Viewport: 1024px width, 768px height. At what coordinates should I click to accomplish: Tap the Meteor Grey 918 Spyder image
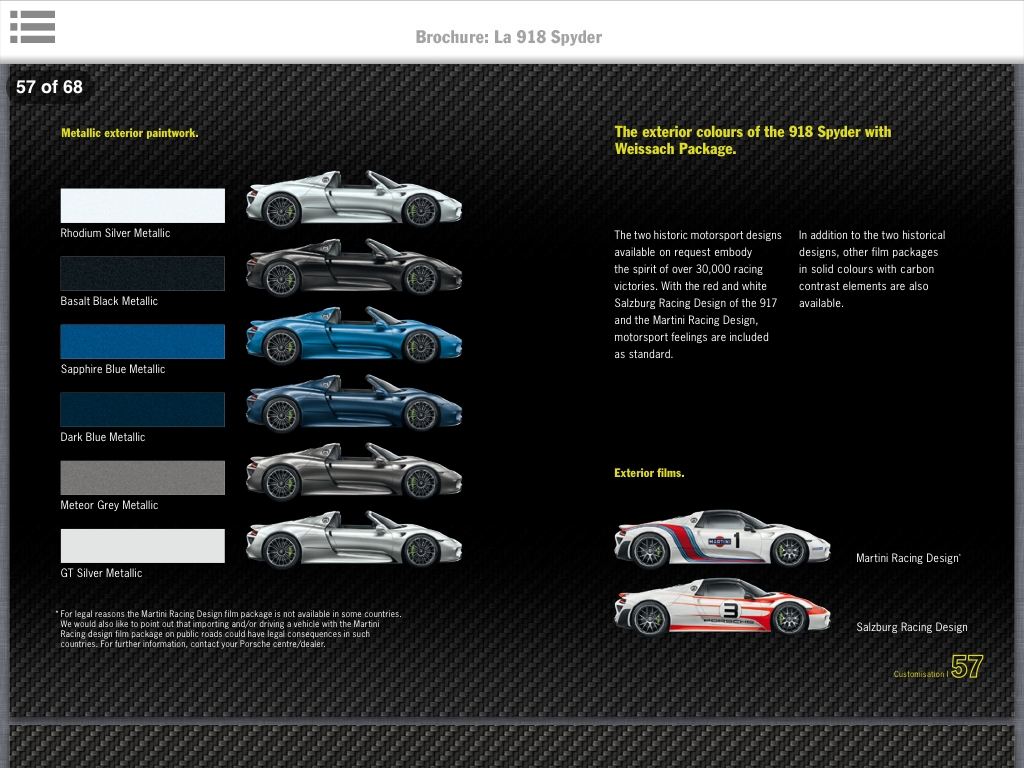[x=354, y=471]
